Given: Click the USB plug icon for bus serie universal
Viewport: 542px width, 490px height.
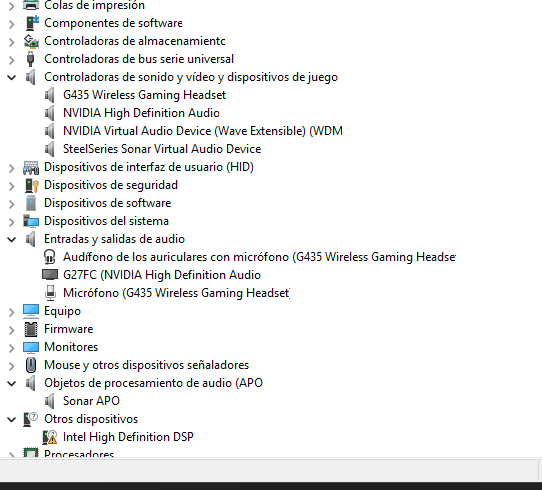Looking at the screenshot, I should point(30,59).
